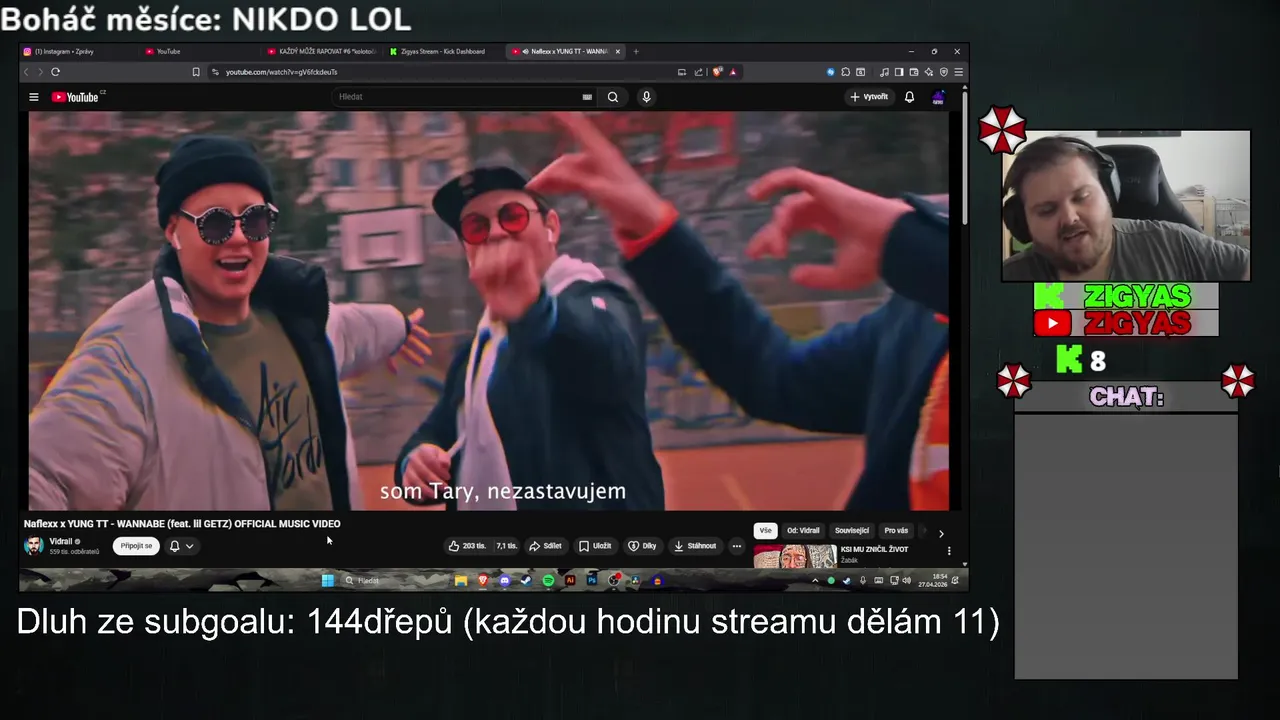Viewport: 1280px width, 720px height.
Task: Select the Od: Vidrail filter chip
Action: tap(803, 531)
